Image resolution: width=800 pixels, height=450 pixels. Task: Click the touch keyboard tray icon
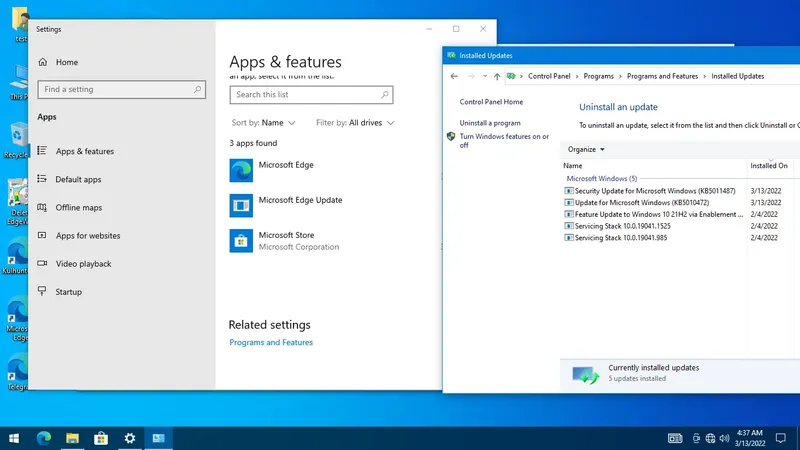click(675, 438)
